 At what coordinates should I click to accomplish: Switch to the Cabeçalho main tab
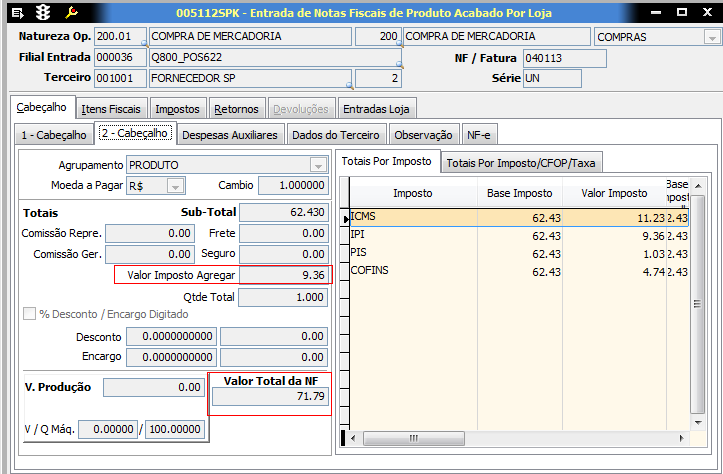click(41, 107)
